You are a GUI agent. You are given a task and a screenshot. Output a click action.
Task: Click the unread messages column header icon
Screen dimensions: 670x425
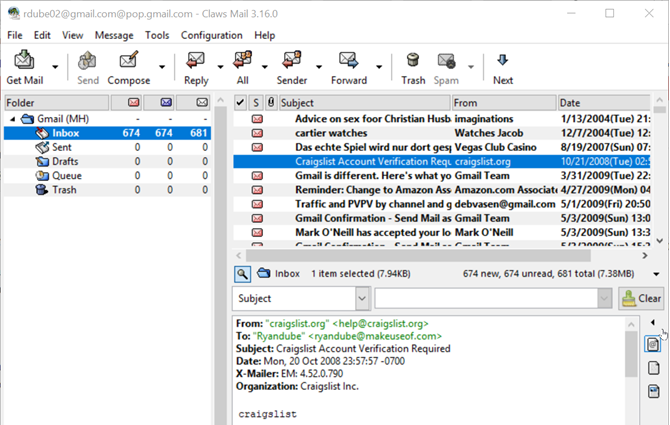(x=166, y=103)
